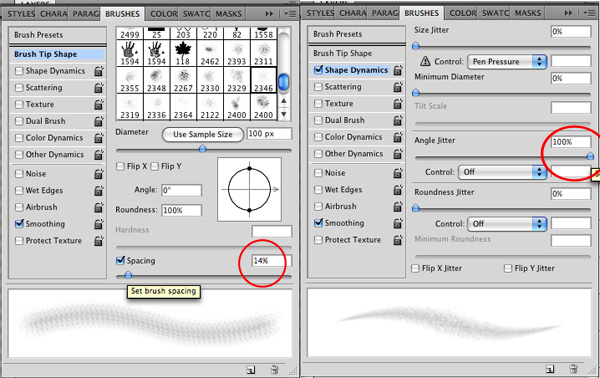Screen dimensions: 600x378
Task: Toggle the Spacing checkbox
Action: 120,261
